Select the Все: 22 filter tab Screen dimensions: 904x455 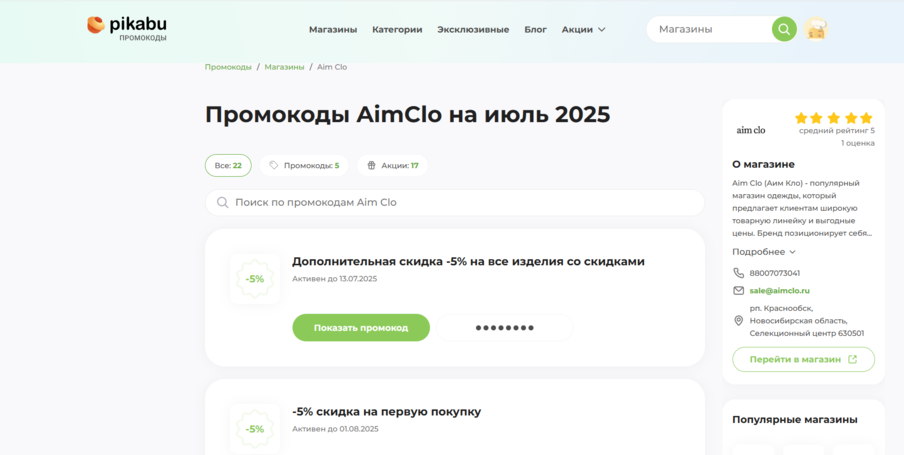tap(228, 166)
